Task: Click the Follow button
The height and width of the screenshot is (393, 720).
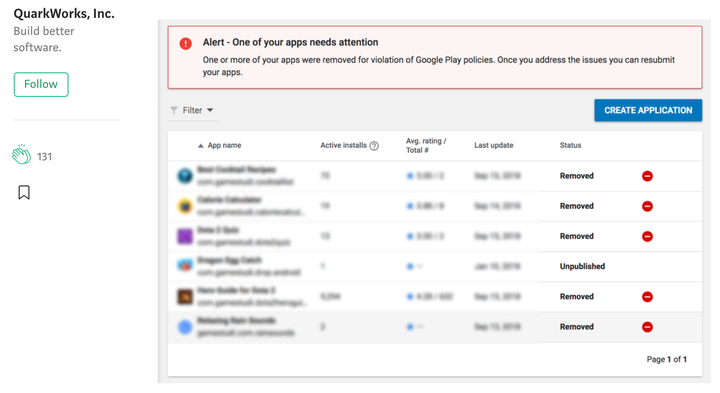Action: pyautogui.click(x=41, y=84)
